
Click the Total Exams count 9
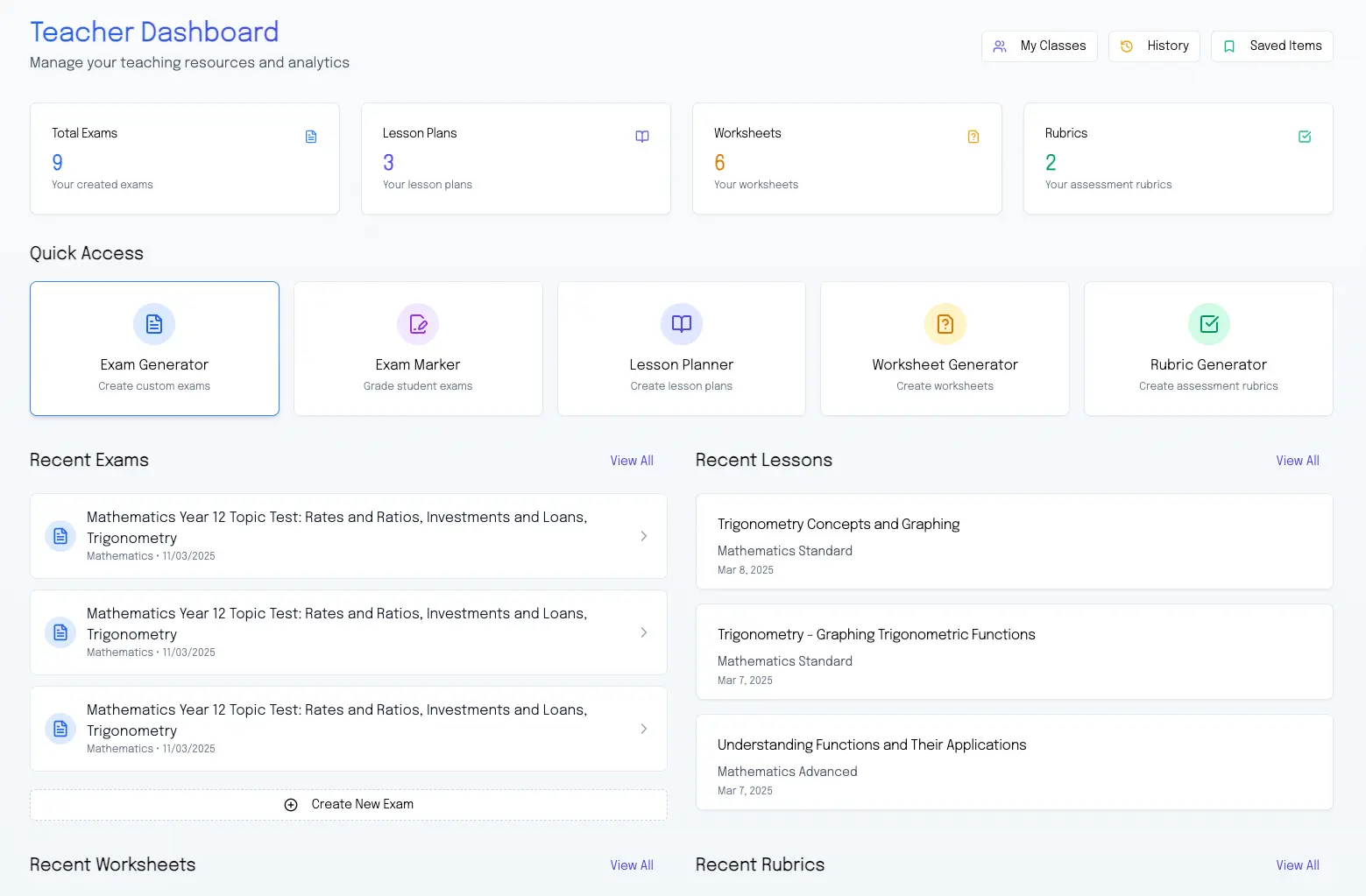click(x=58, y=162)
